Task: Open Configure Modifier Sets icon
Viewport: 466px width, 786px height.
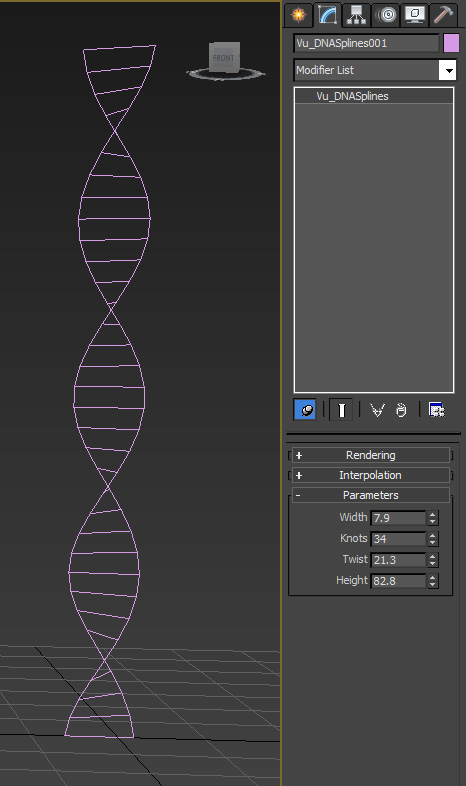Action: click(x=436, y=410)
